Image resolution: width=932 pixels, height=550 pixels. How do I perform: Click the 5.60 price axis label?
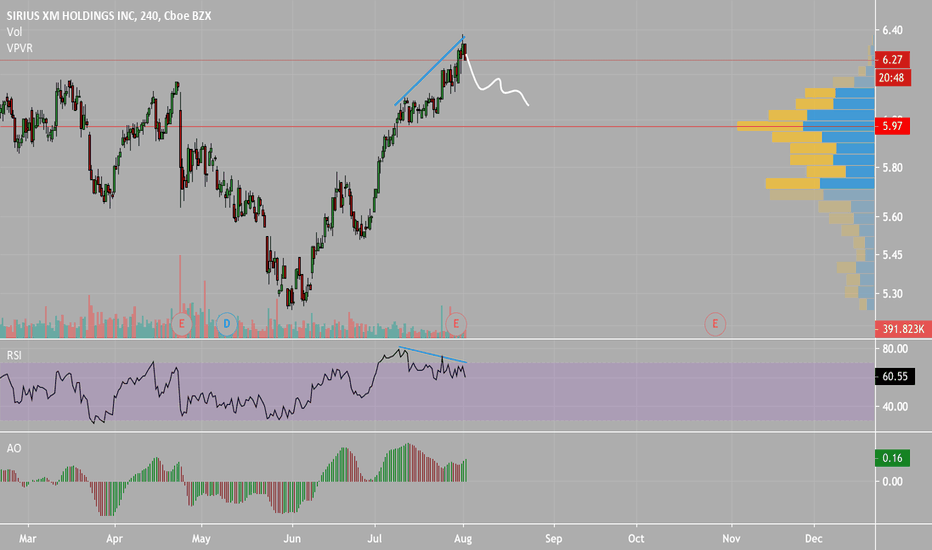click(x=893, y=217)
